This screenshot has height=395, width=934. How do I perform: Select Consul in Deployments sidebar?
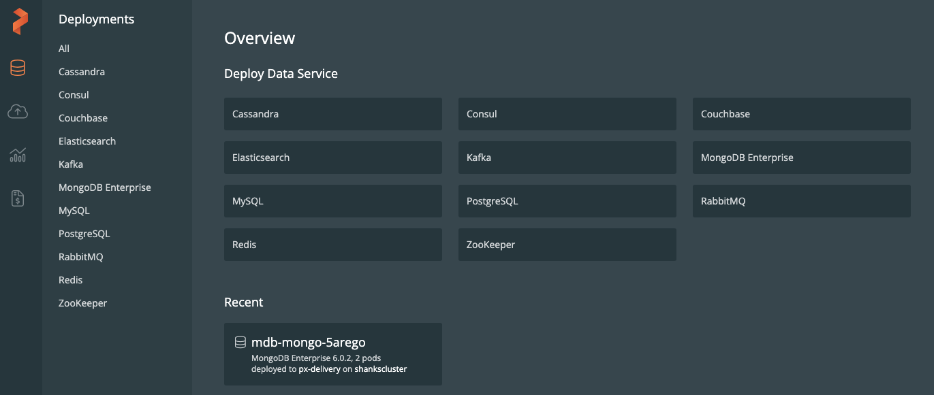pyautogui.click(x=74, y=95)
